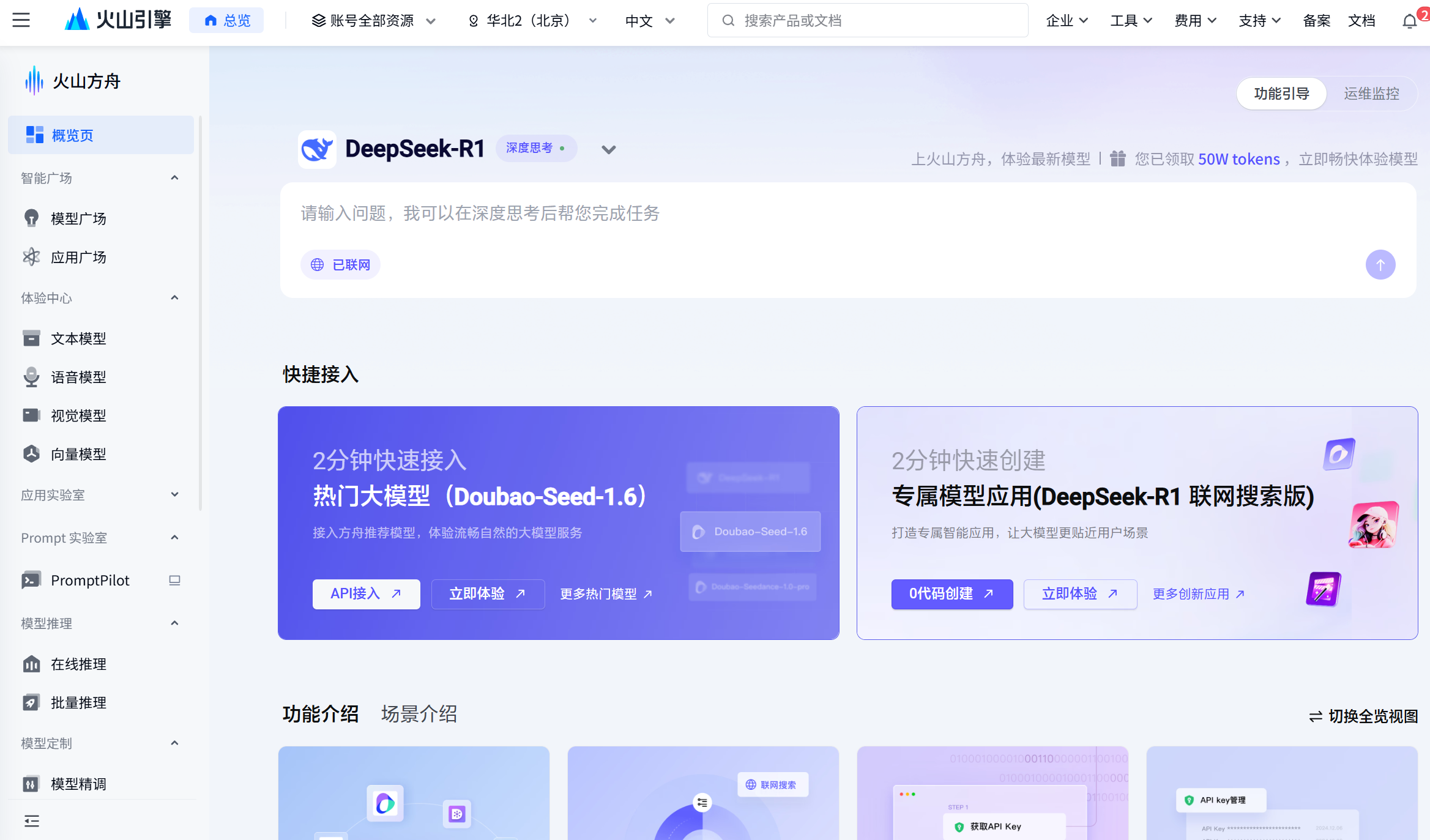Open PromptPilot in the sidebar
This screenshot has height=840, width=1430.
pyautogui.click(x=90, y=580)
